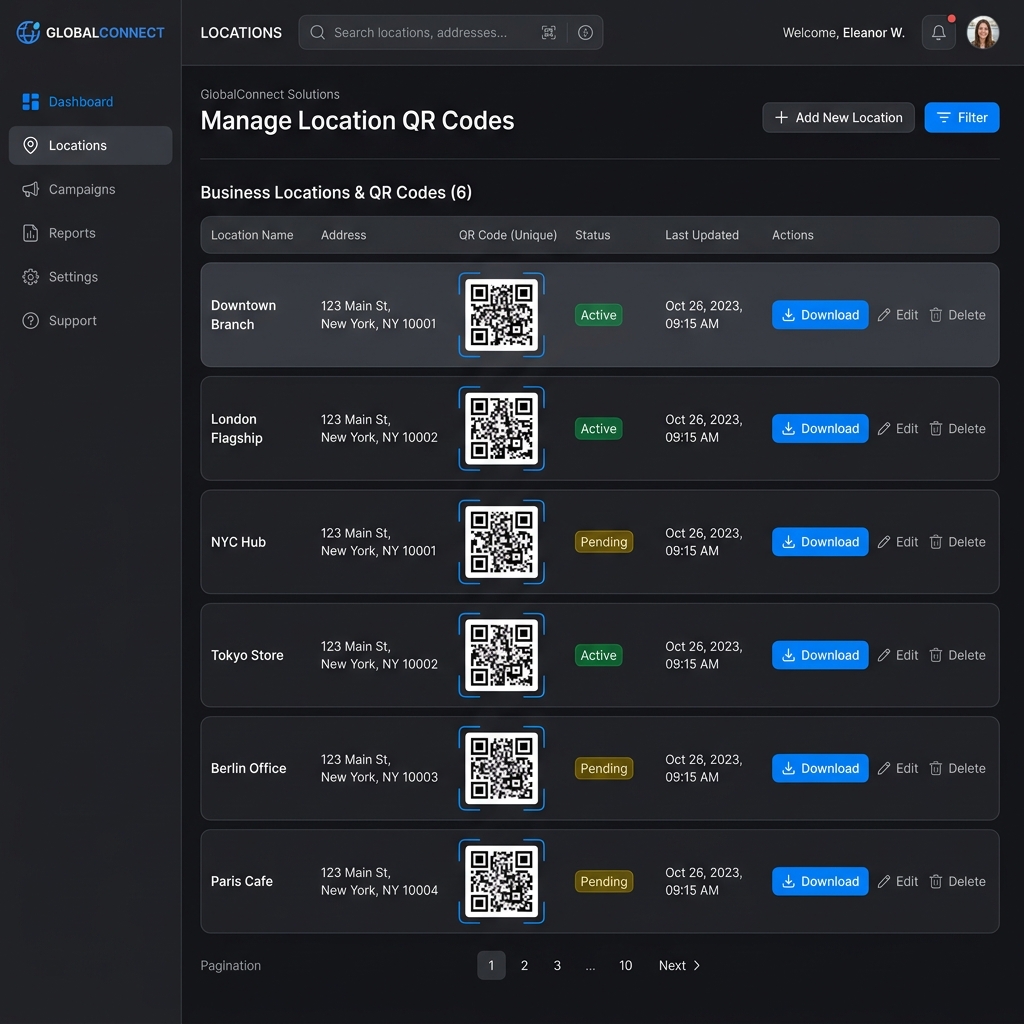Click Pending status badge for NYC Hub
The height and width of the screenshot is (1024, 1024).
603,542
